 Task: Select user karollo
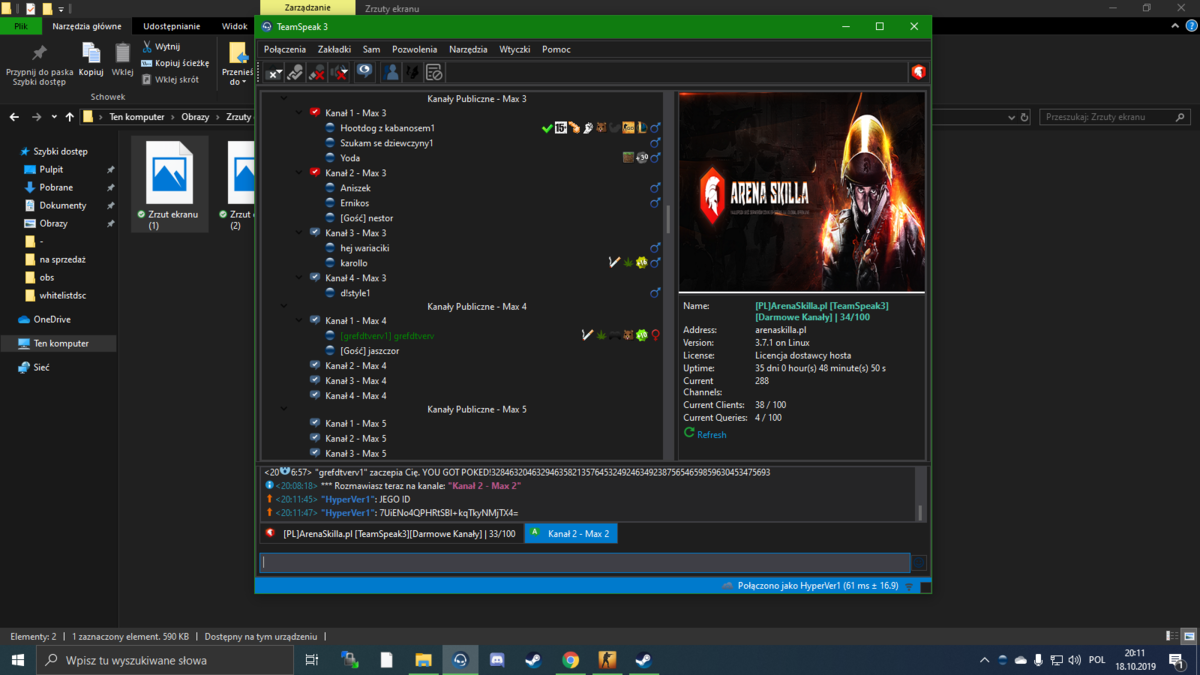(x=353, y=263)
